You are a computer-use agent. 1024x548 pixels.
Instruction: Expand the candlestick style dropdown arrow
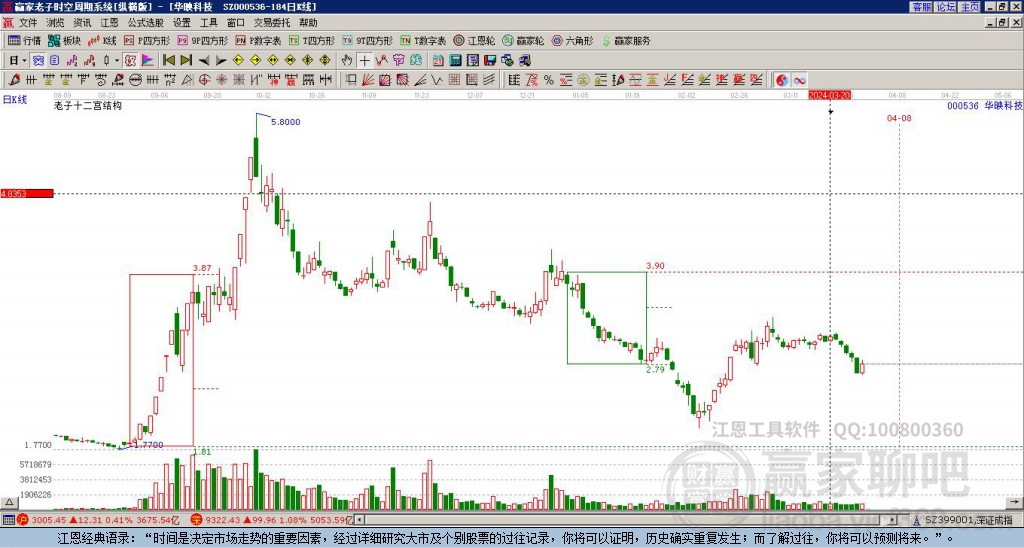click(x=117, y=60)
